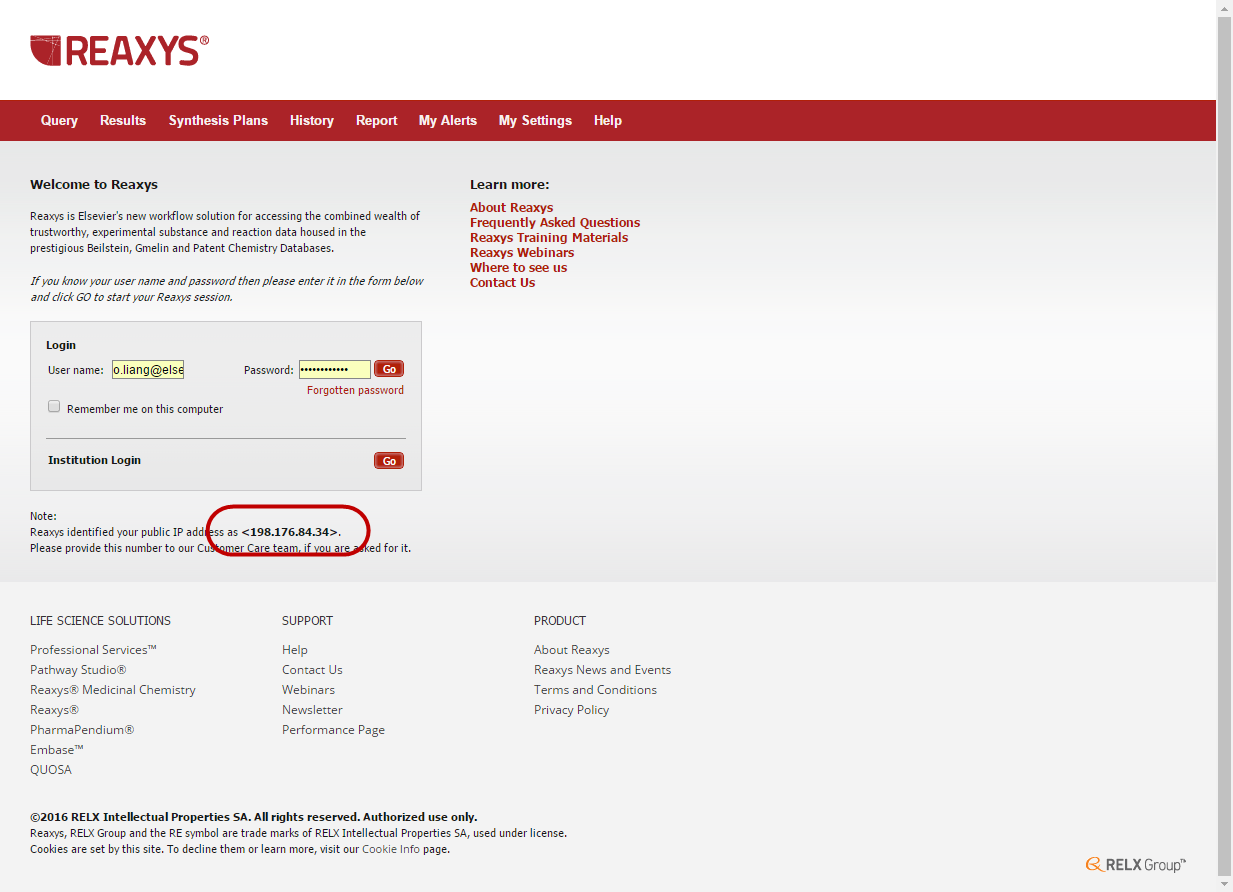Open Webinars under Support

coord(308,690)
